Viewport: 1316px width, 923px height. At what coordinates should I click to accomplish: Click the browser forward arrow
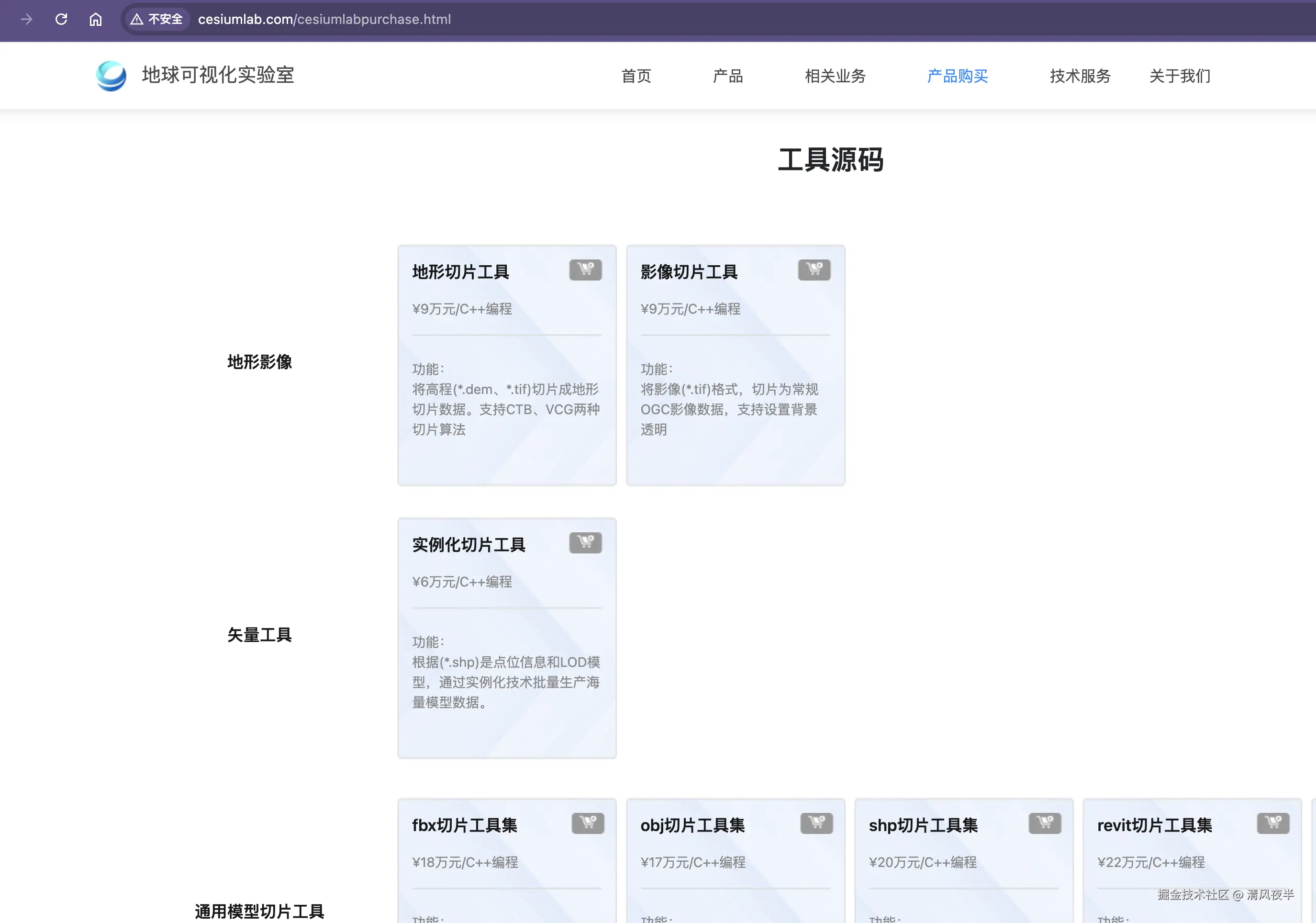point(26,20)
